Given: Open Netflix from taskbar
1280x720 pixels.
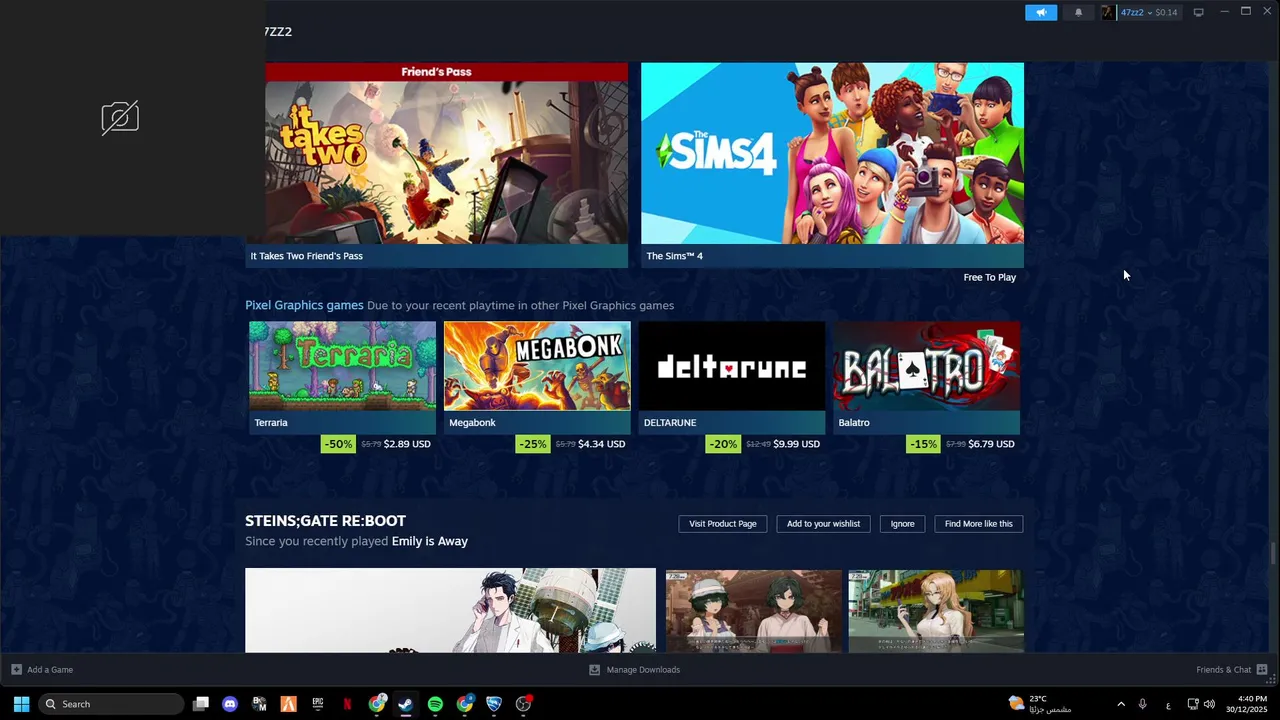Looking at the screenshot, I should [347, 704].
